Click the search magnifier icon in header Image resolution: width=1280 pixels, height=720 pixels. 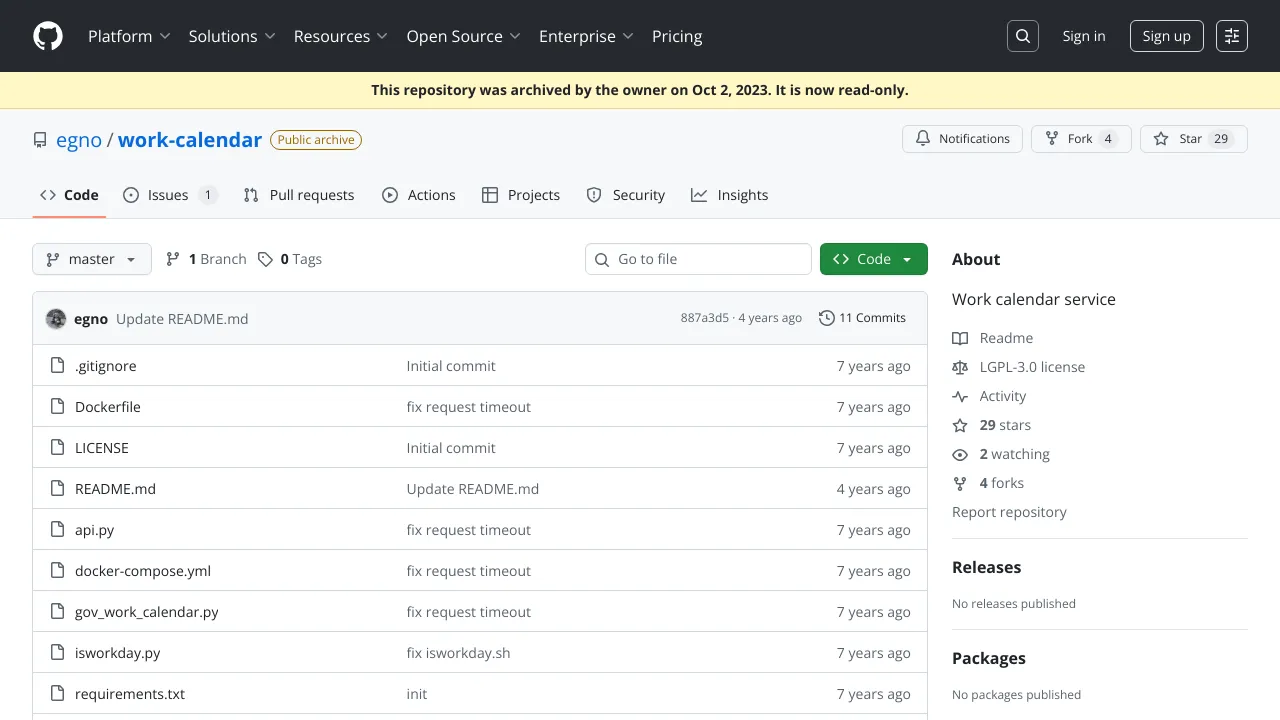[x=1023, y=36]
